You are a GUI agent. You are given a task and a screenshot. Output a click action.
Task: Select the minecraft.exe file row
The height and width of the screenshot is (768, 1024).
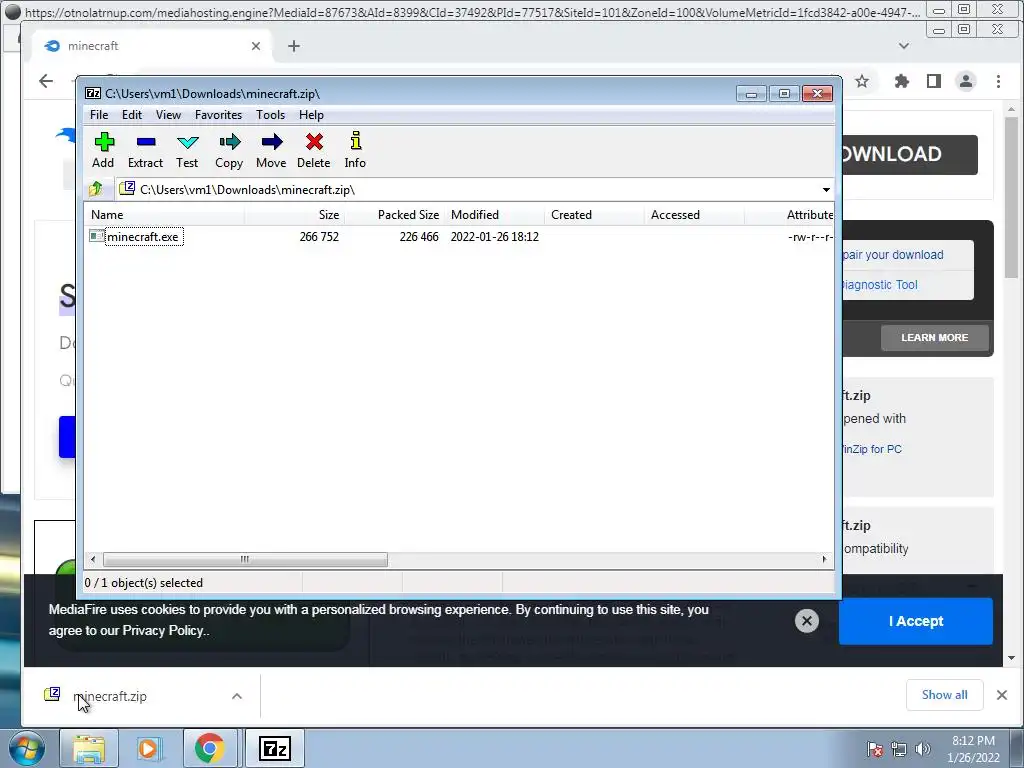click(459, 236)
